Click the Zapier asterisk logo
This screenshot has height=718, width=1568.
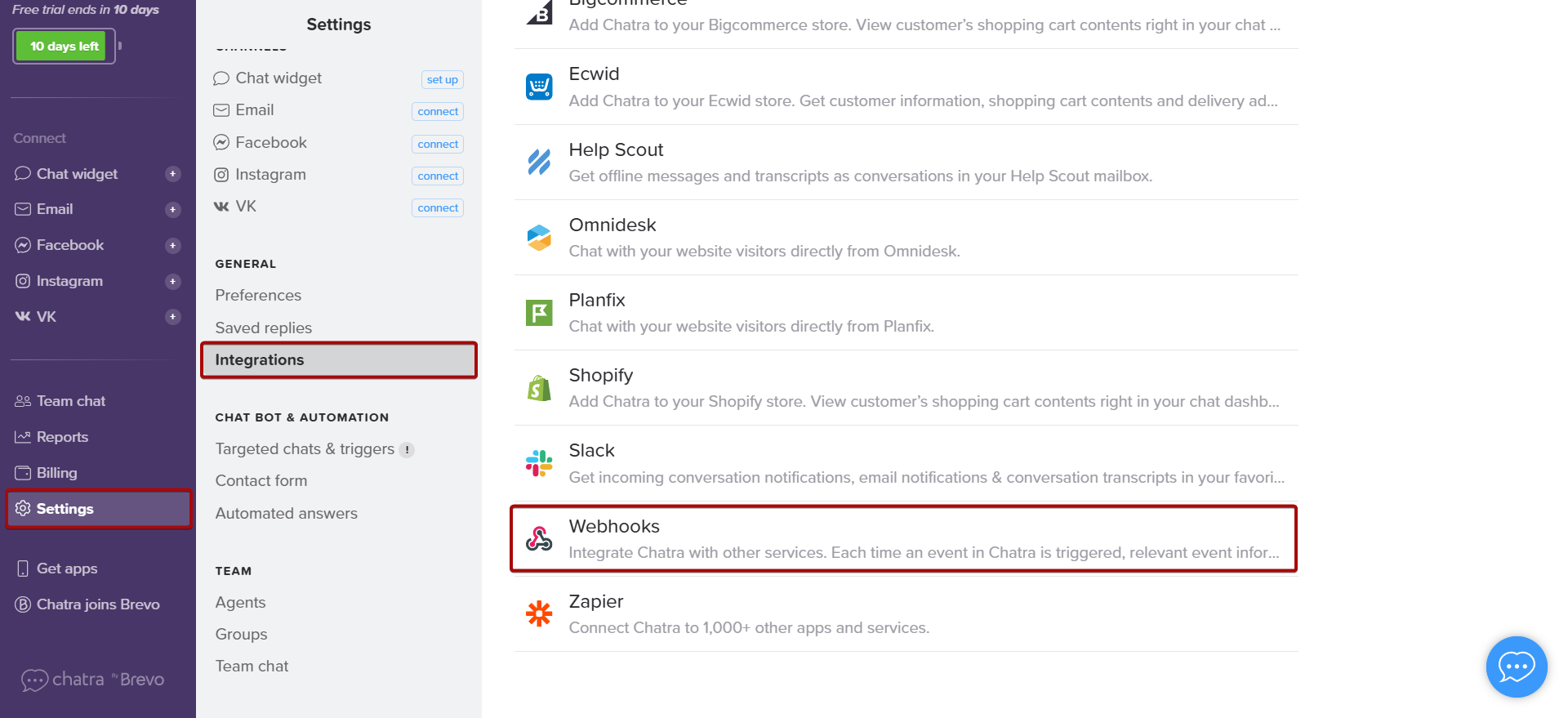(x=539, y=613)
